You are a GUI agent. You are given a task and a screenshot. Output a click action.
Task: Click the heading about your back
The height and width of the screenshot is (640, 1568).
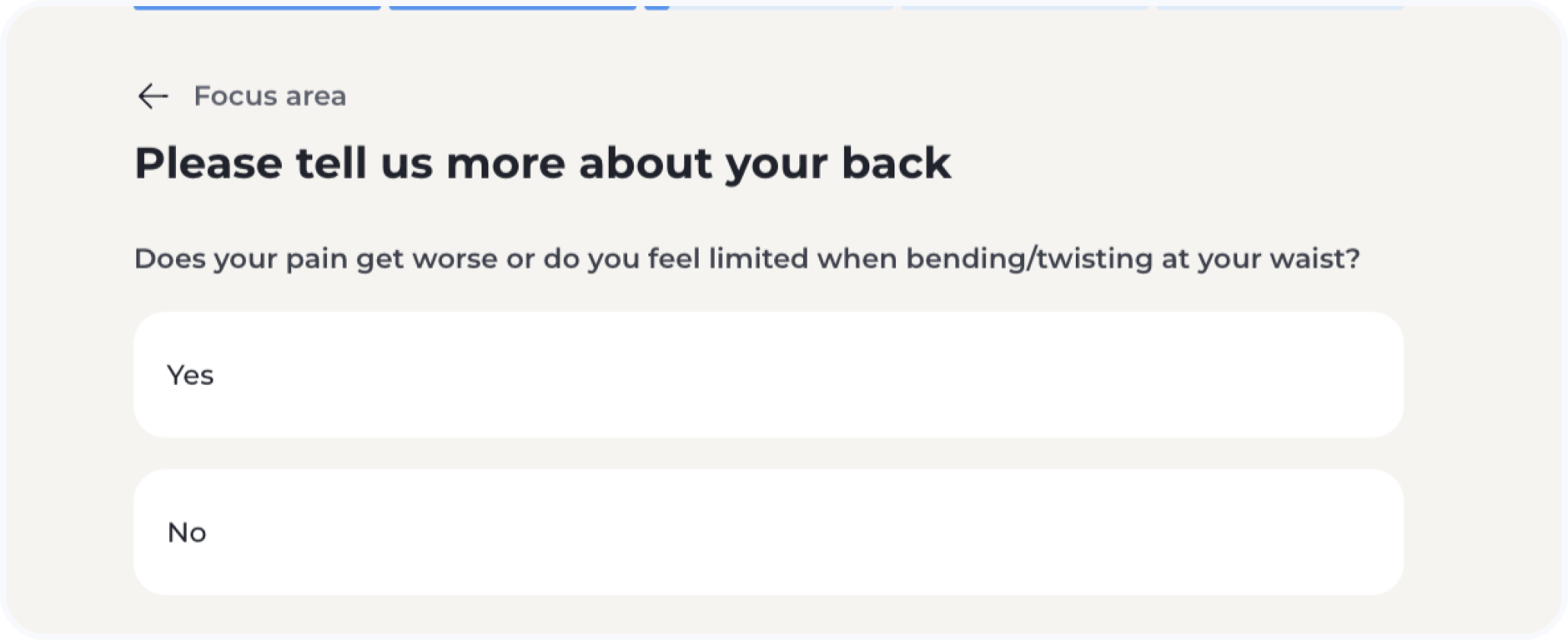click(x=542, y=163)
